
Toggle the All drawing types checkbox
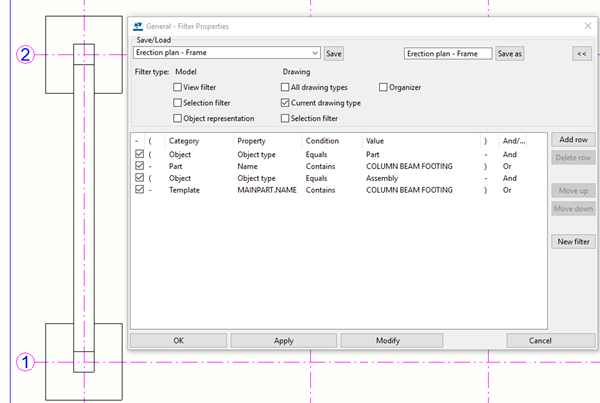285,88
